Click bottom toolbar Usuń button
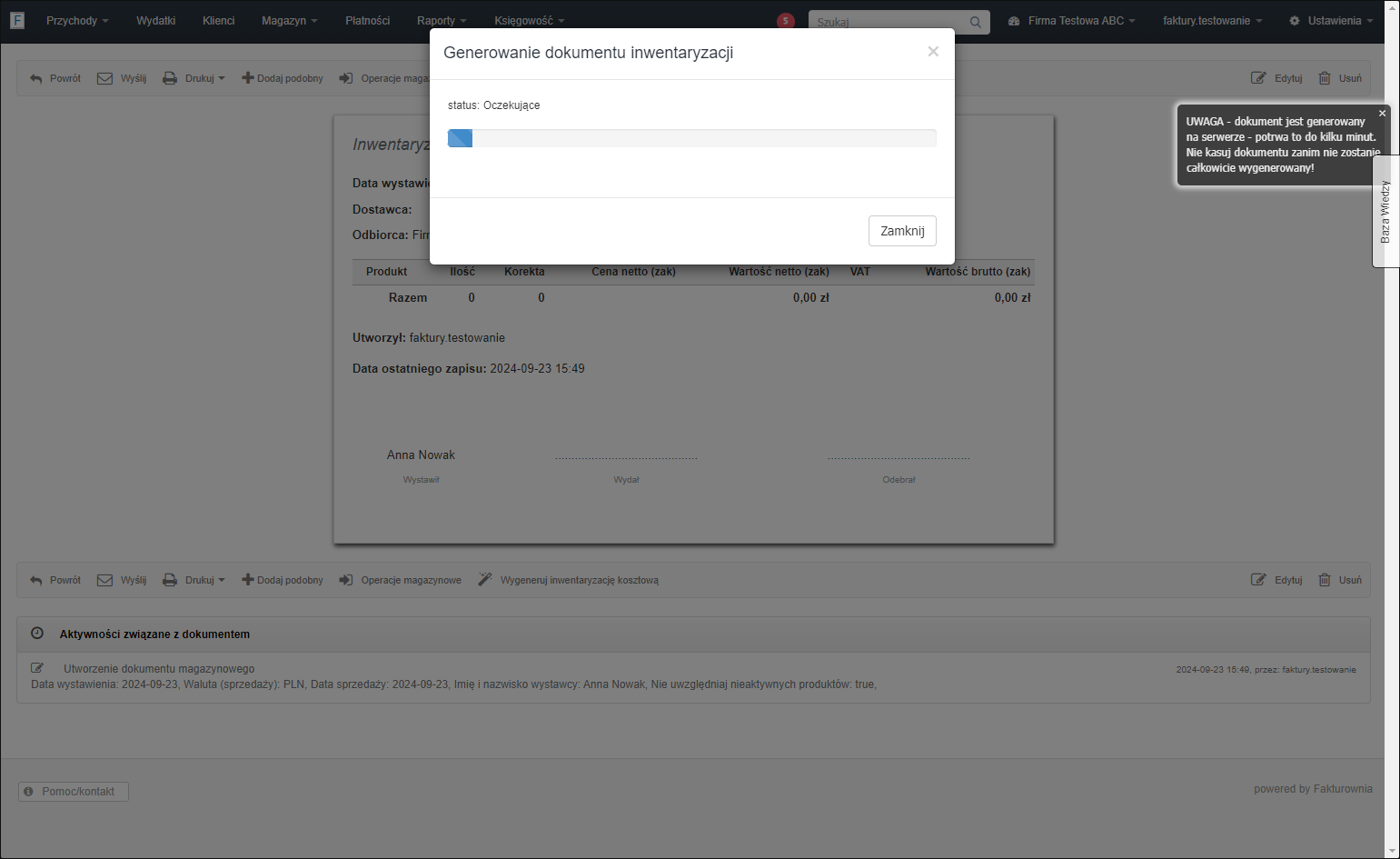The image size is (1400, 859). pos(1340,580)
